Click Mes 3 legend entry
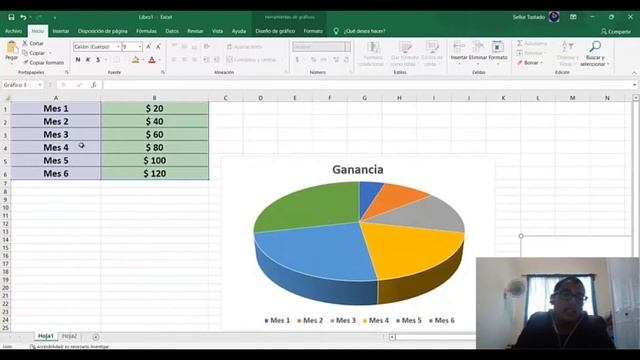 coord(343,320)
